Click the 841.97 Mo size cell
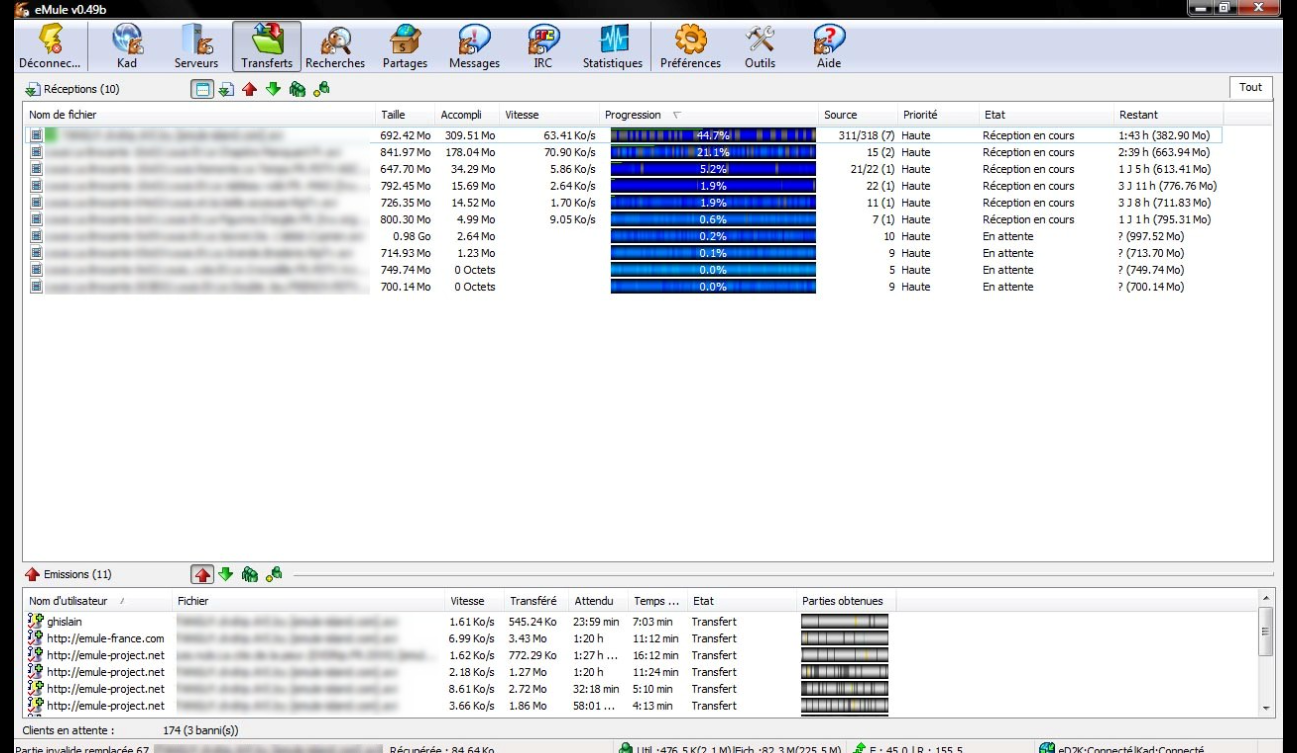The height and width of the screenshot is (753, 1297). pyautogui.click(x=405, y=152)
